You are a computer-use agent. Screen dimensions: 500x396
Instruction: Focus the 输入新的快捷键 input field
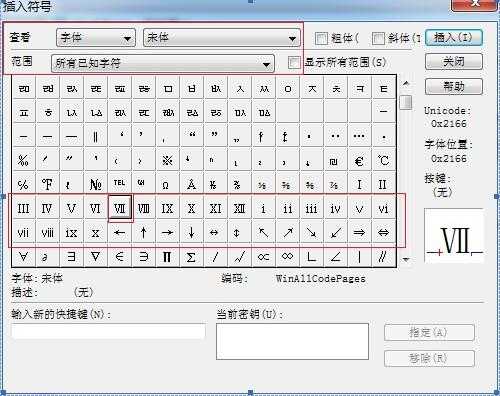(x=108, y=332)
